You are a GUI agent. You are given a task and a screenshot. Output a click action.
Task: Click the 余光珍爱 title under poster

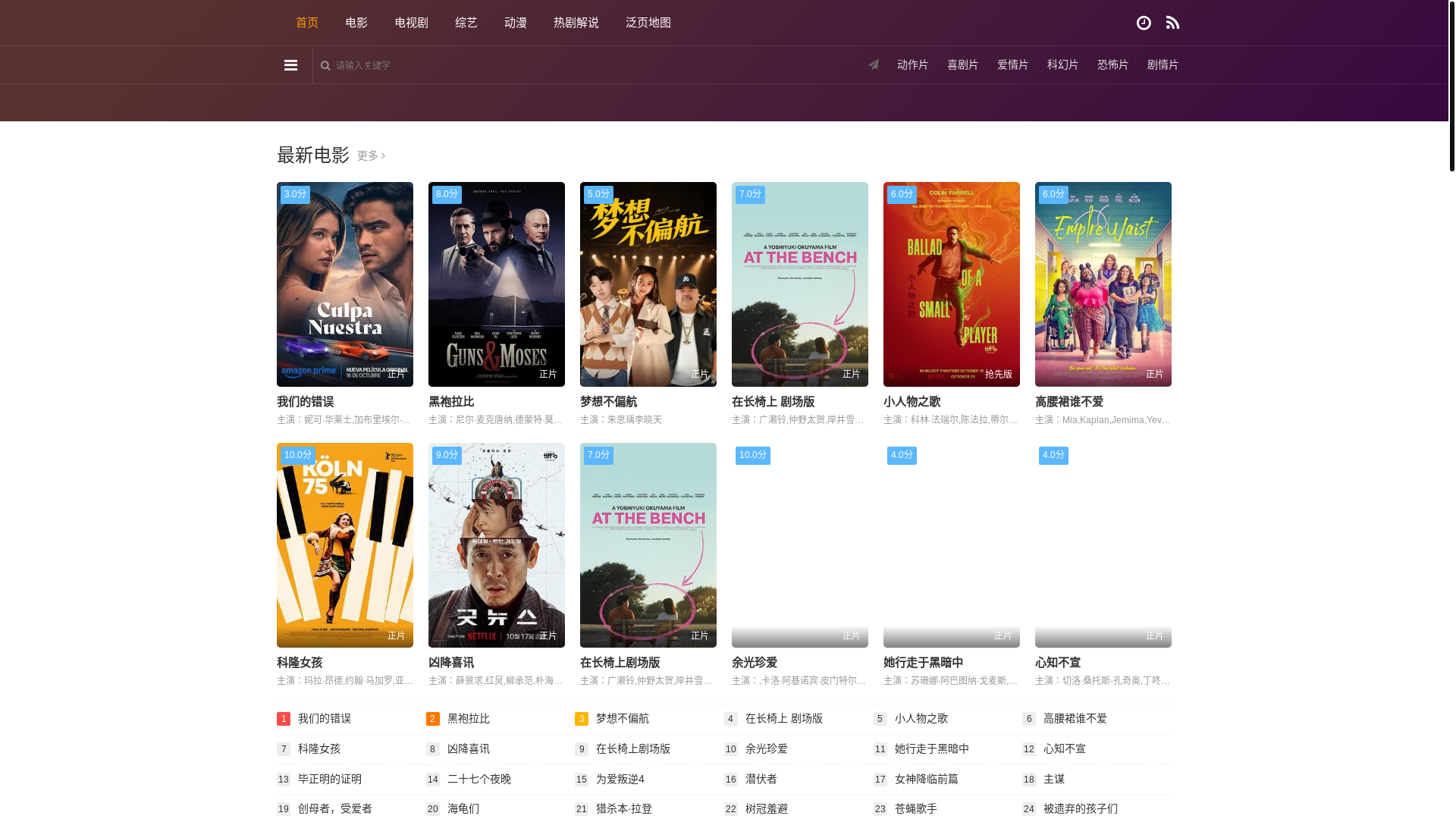click(755, 663)
